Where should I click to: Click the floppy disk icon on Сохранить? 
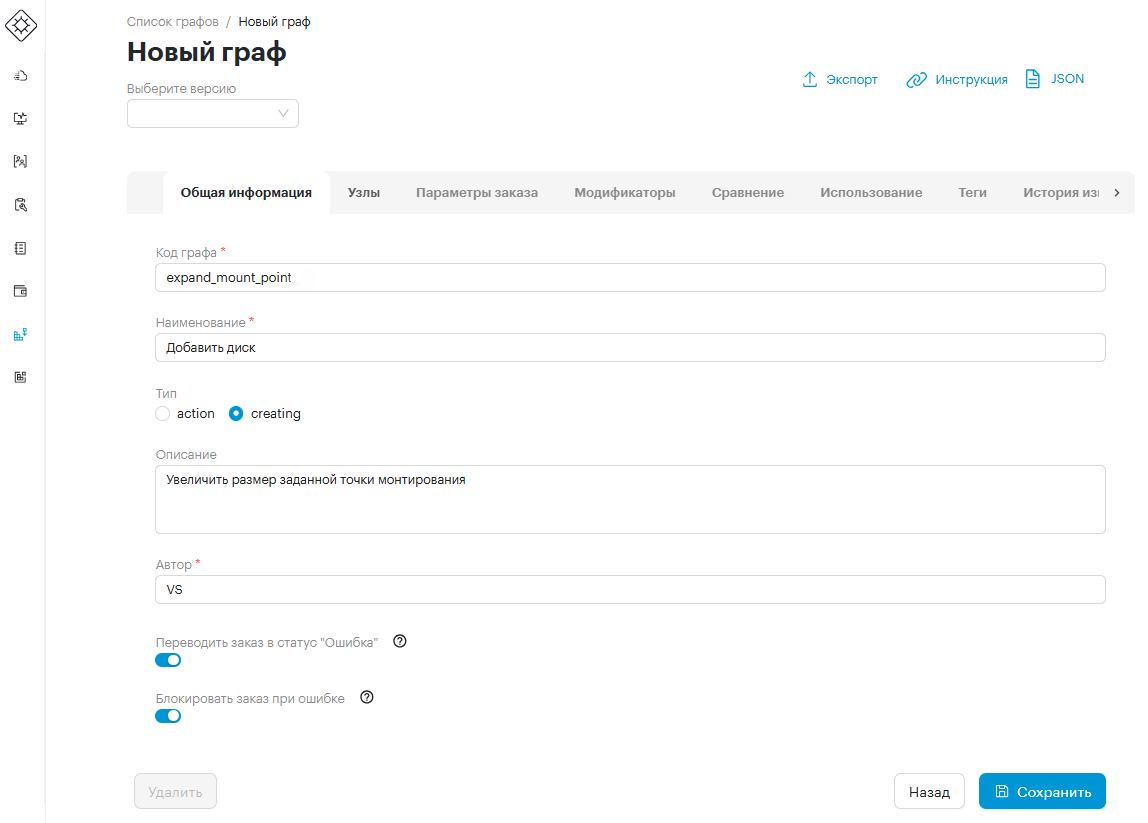(1002, 792)
